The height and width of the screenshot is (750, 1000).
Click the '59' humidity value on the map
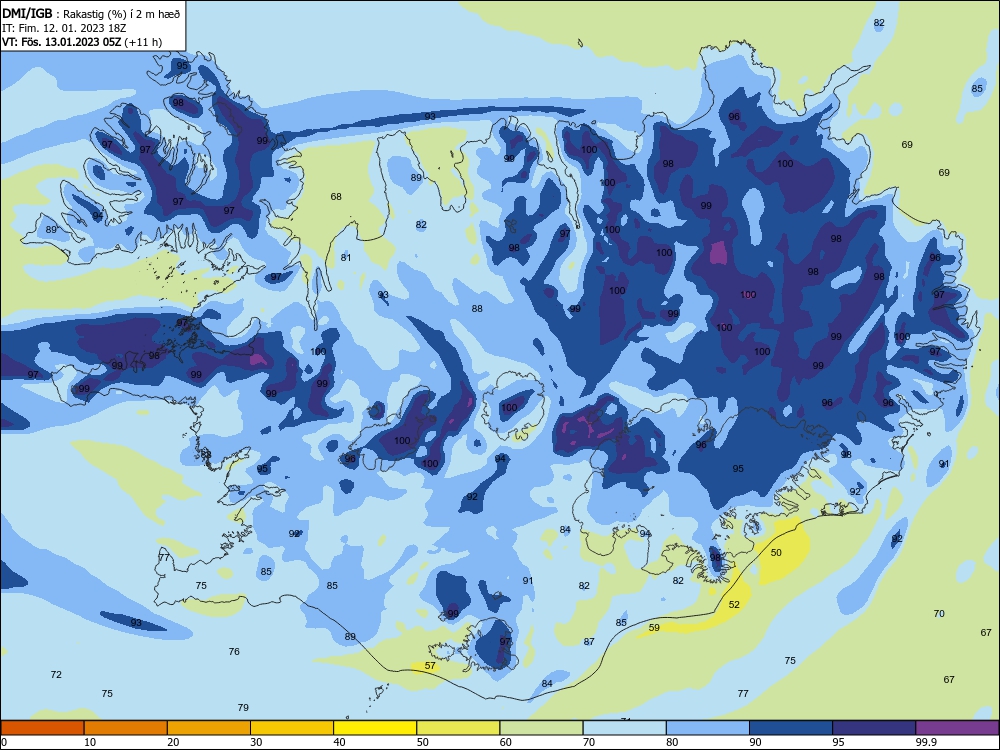click(x=654, y=628)
